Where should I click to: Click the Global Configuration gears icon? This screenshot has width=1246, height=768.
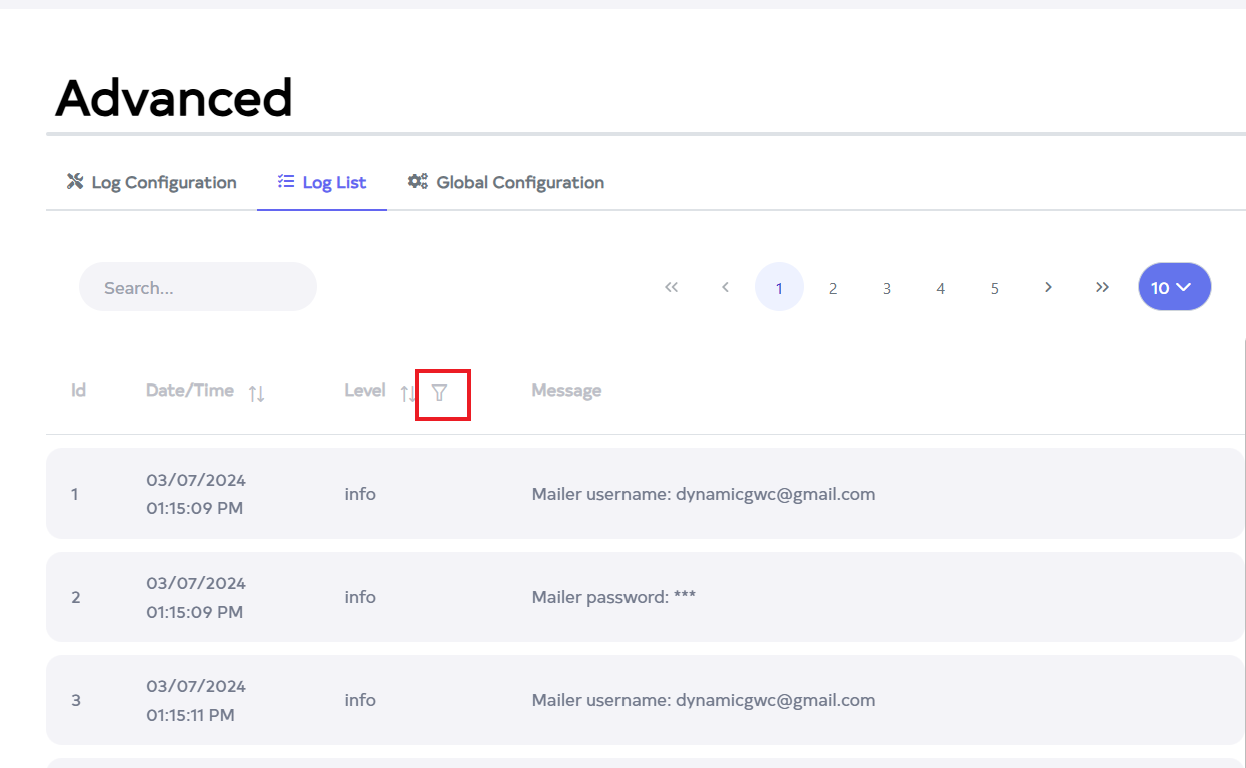click(x=417, y=182)
